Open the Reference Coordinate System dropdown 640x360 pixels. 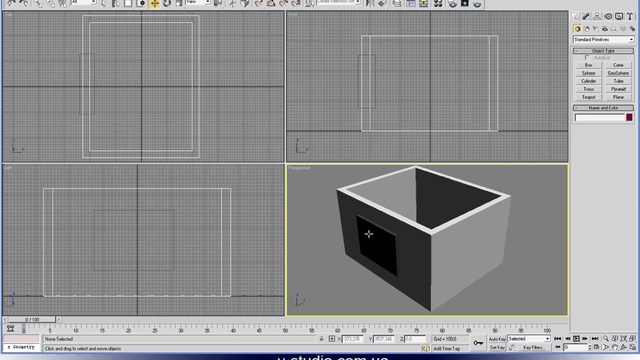point(198,2)
